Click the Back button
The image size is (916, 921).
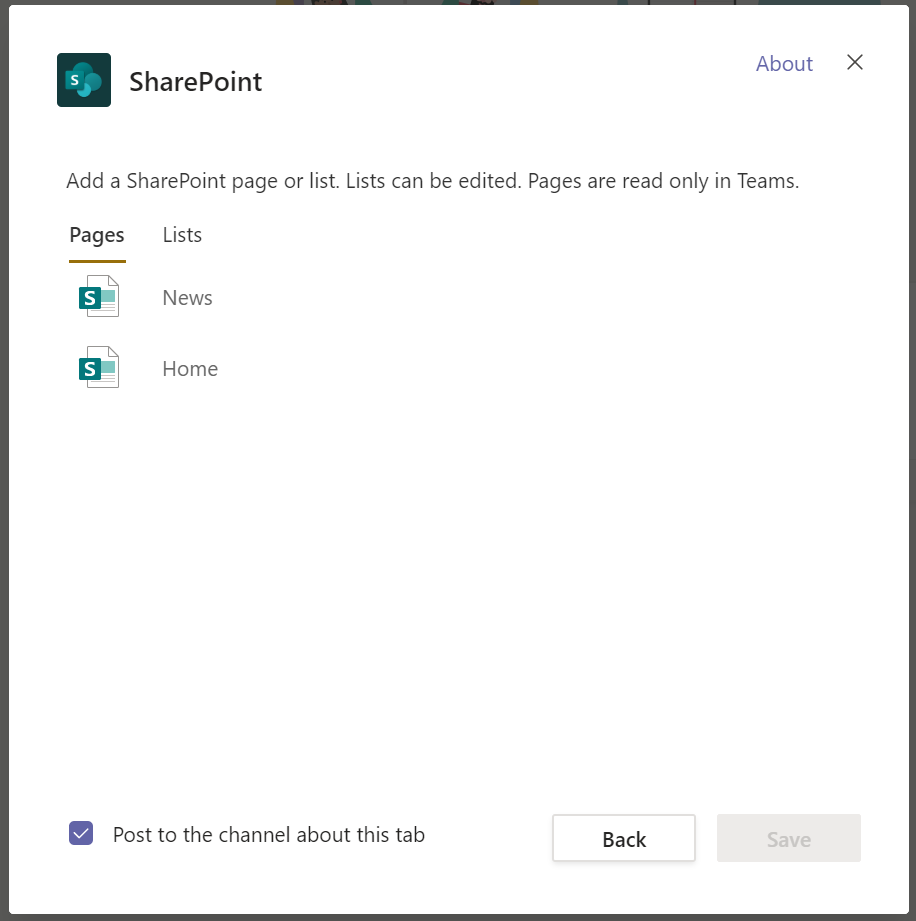(624, 838)
